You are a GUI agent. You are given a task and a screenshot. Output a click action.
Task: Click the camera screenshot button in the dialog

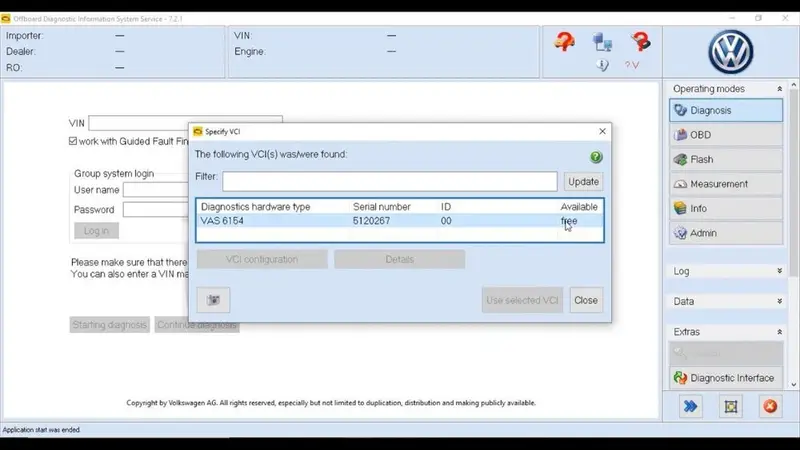(x=213, y=300)
